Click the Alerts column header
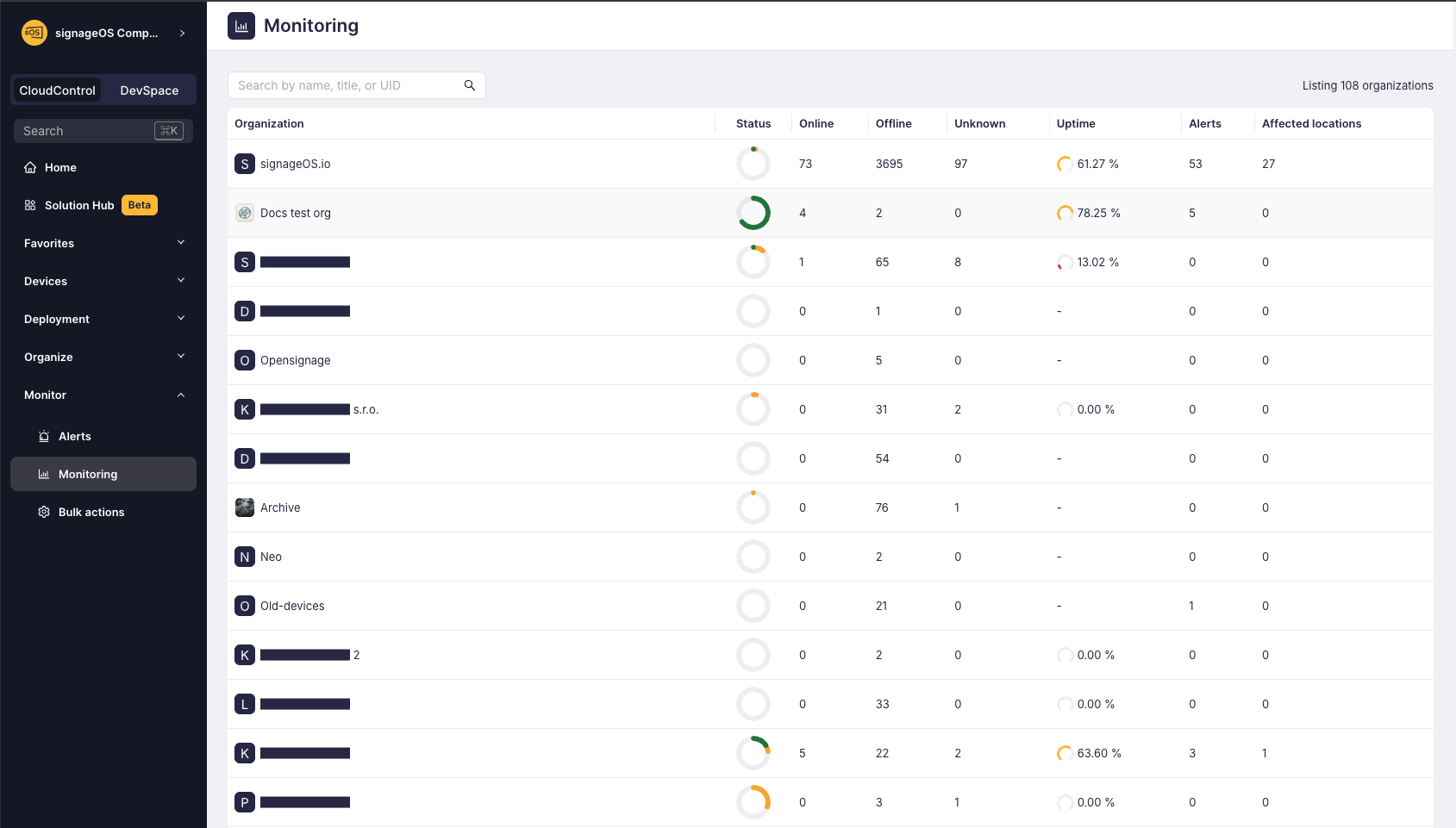 coord(1204,123)
